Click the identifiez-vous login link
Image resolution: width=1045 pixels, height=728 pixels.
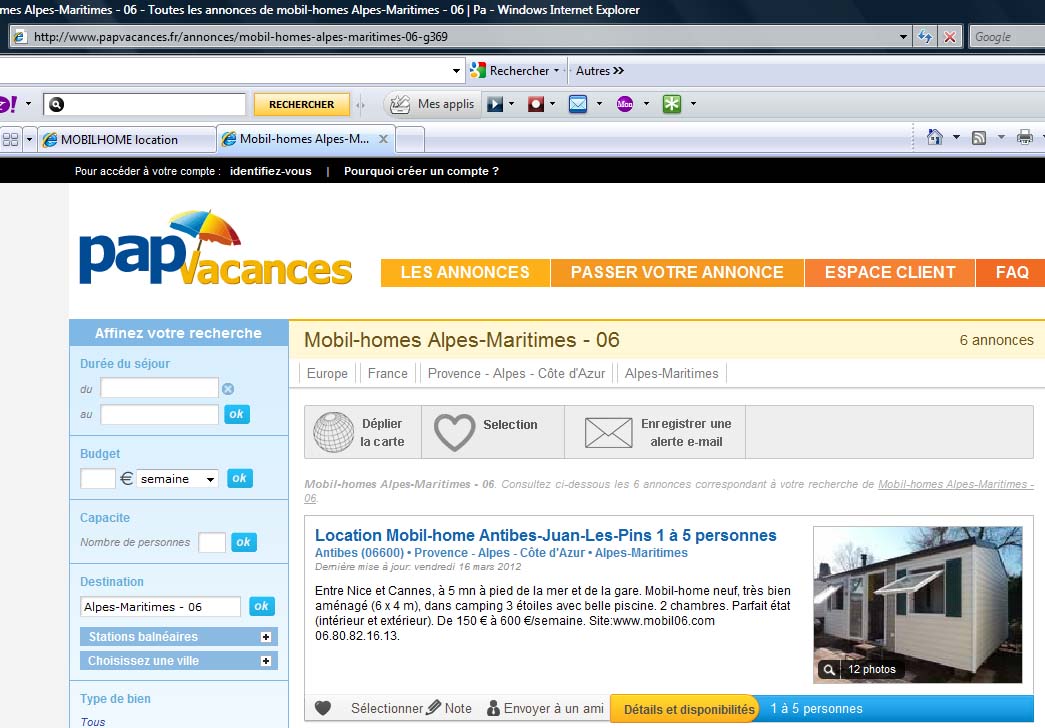tap(271, 171)
